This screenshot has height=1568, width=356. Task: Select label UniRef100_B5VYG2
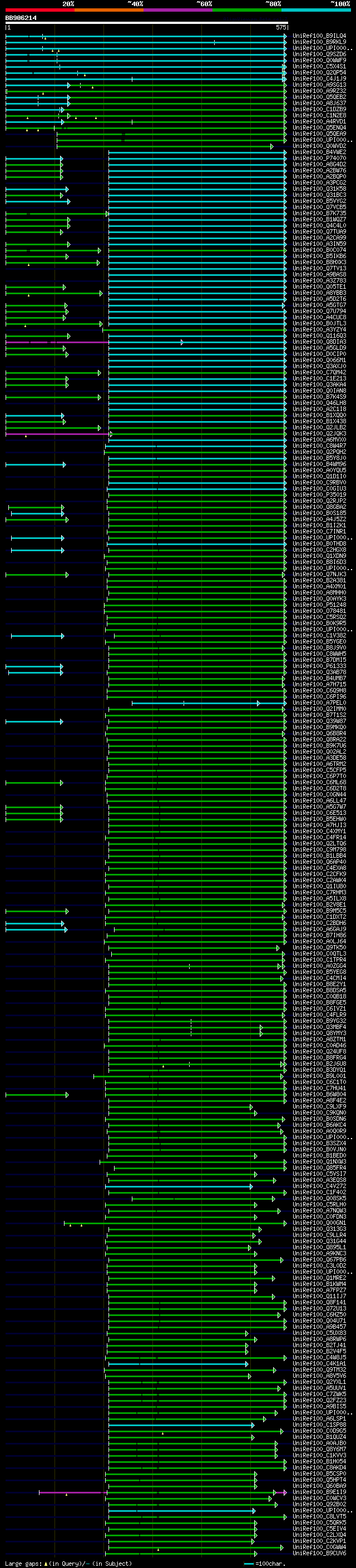[319, 201]
